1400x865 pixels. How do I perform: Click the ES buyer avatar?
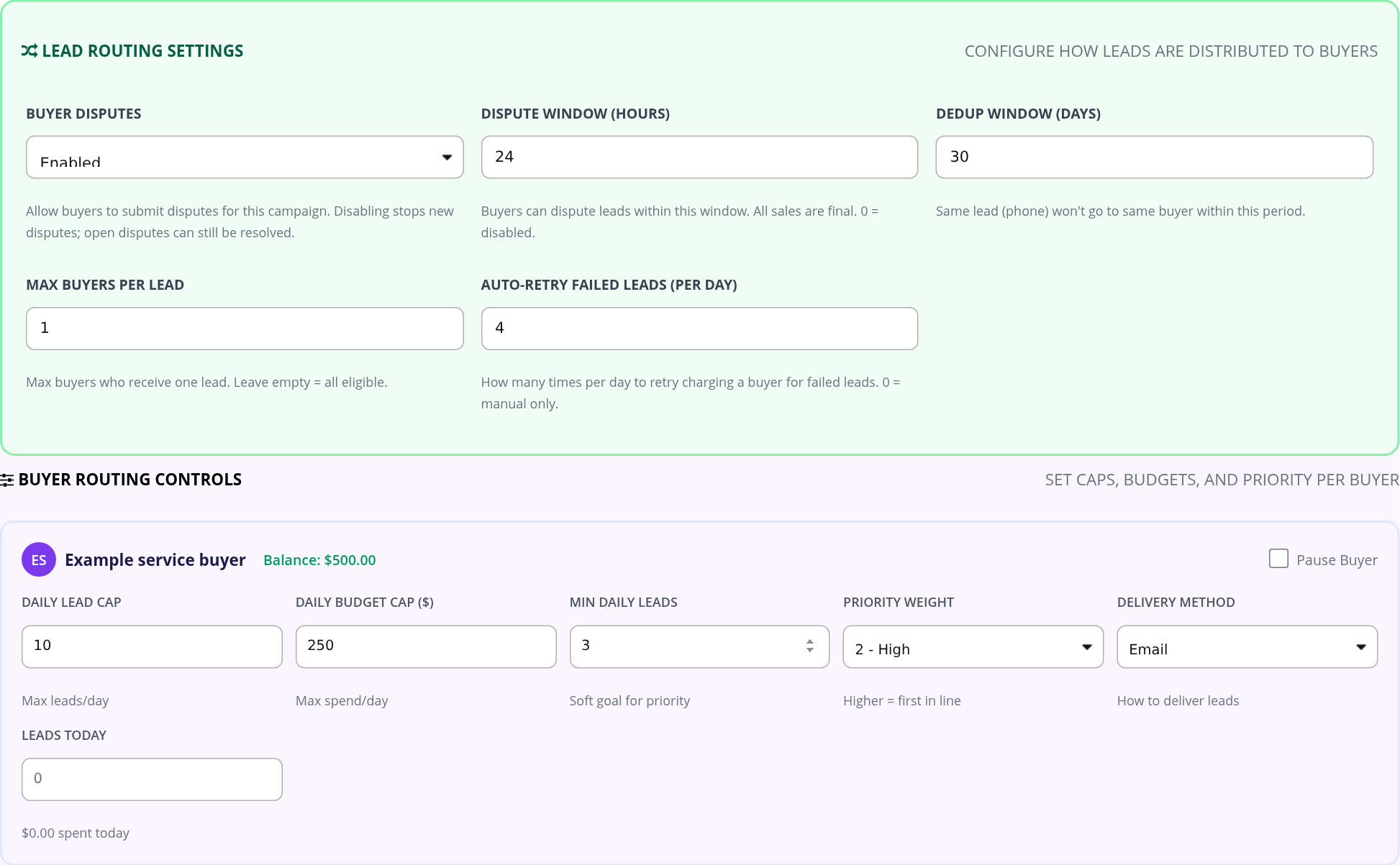coord(39,559)
